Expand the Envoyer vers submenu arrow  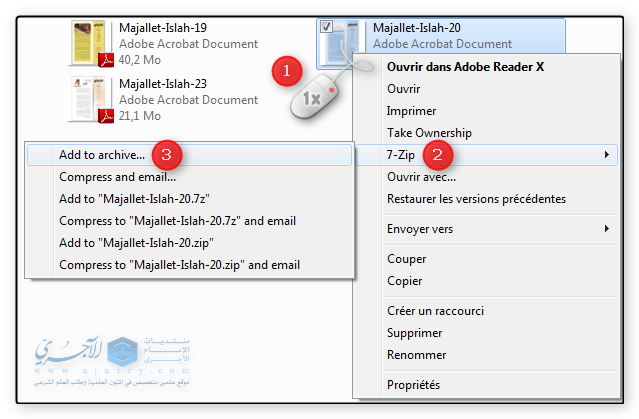[x=607, y=229]
